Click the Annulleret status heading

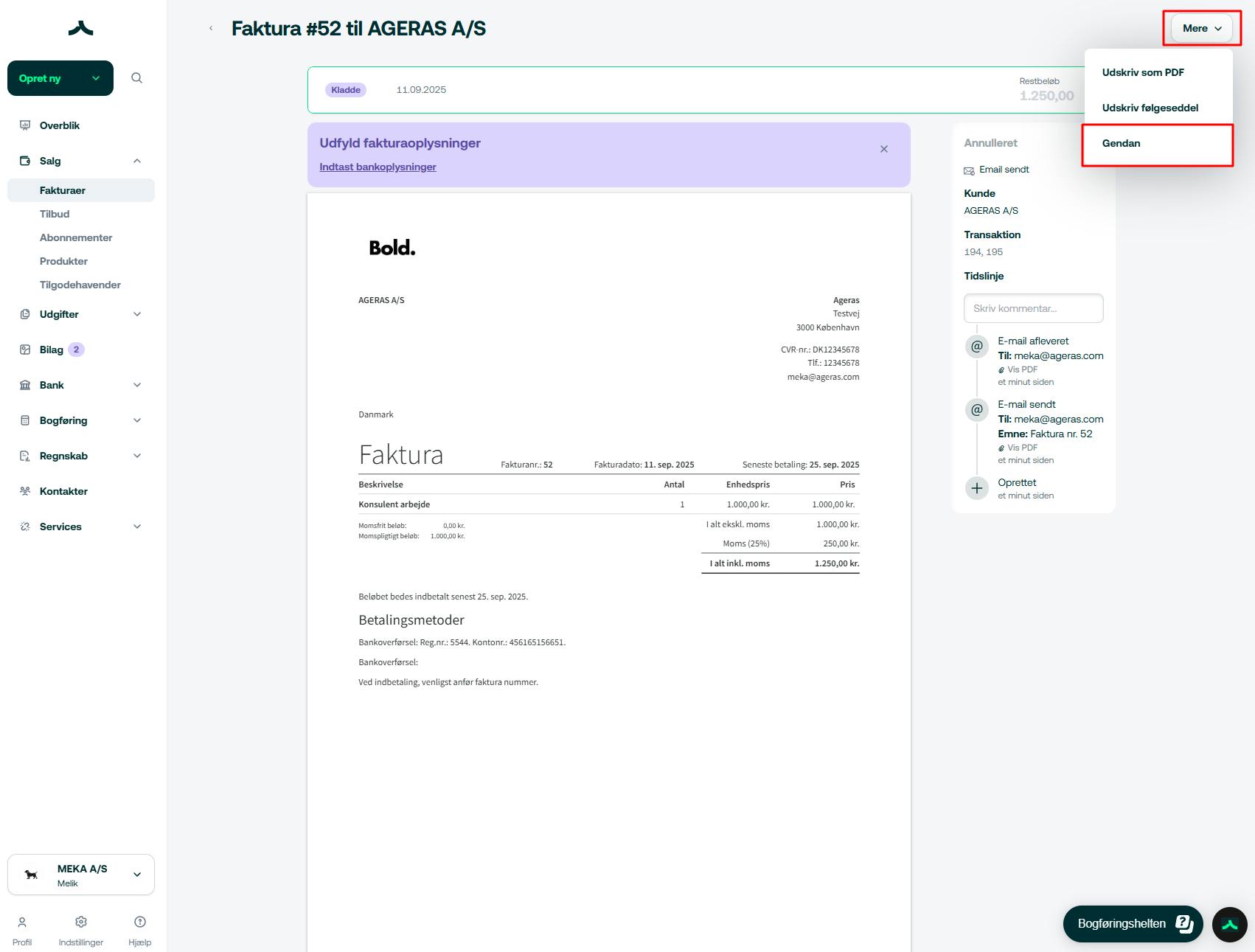click(990, 143)
